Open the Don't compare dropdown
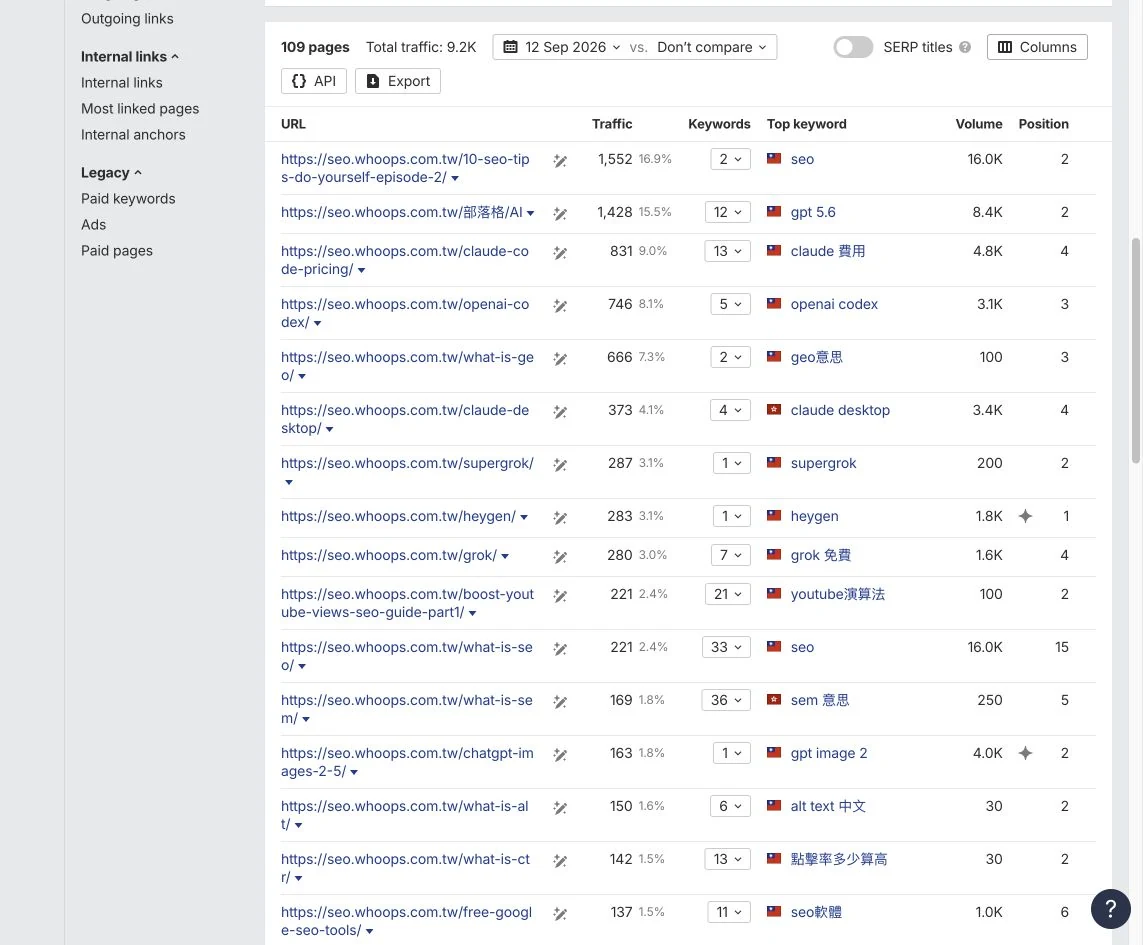 click(x=712, y=47)
